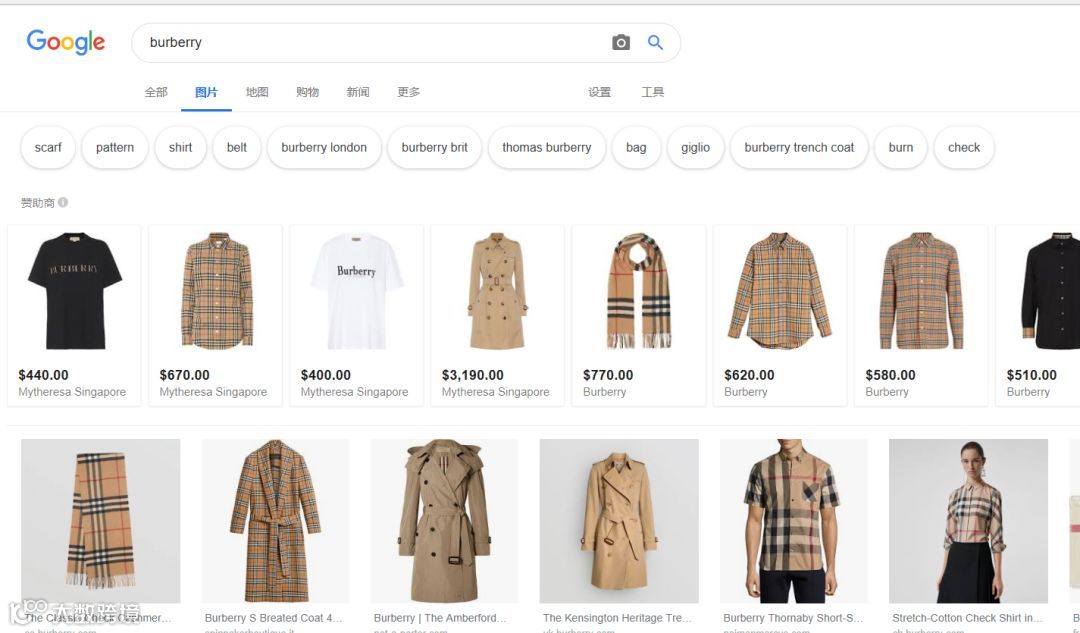Click Stretch-Cotton Check Shirt caption
This screenshot has height=633, width=1080.
(967, 618)
